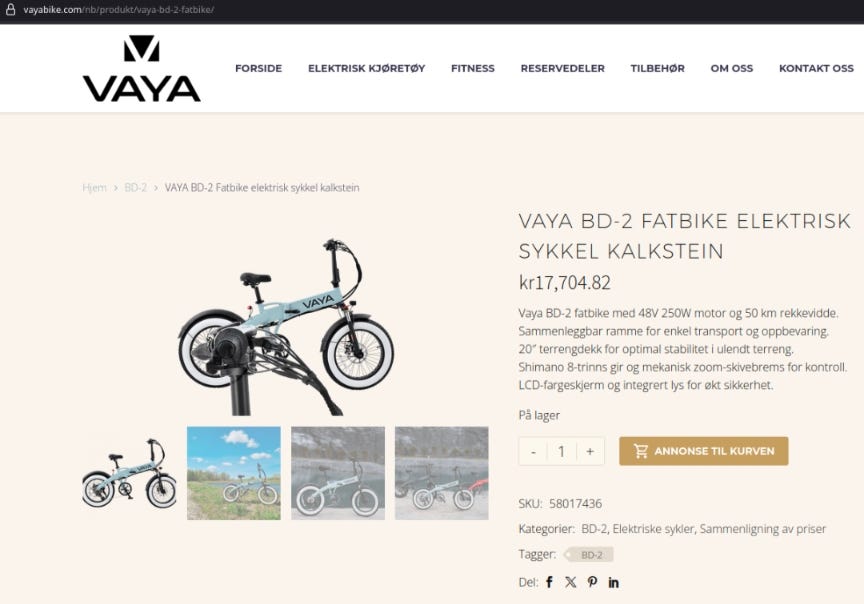This screenshot has height=604, width=864.
Task: Select the first studio bike thumbnail
Action: coord(129,473)
